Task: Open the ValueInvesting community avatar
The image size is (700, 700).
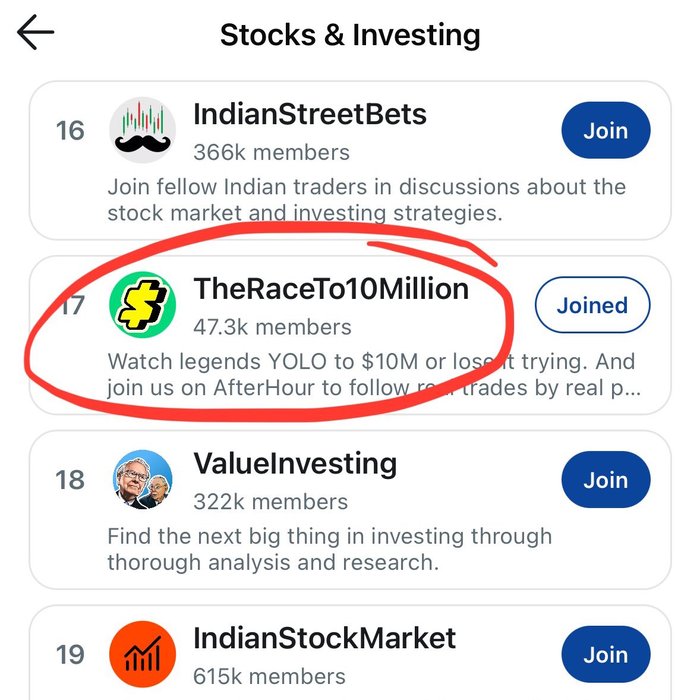Action: [x=142, y=481]
